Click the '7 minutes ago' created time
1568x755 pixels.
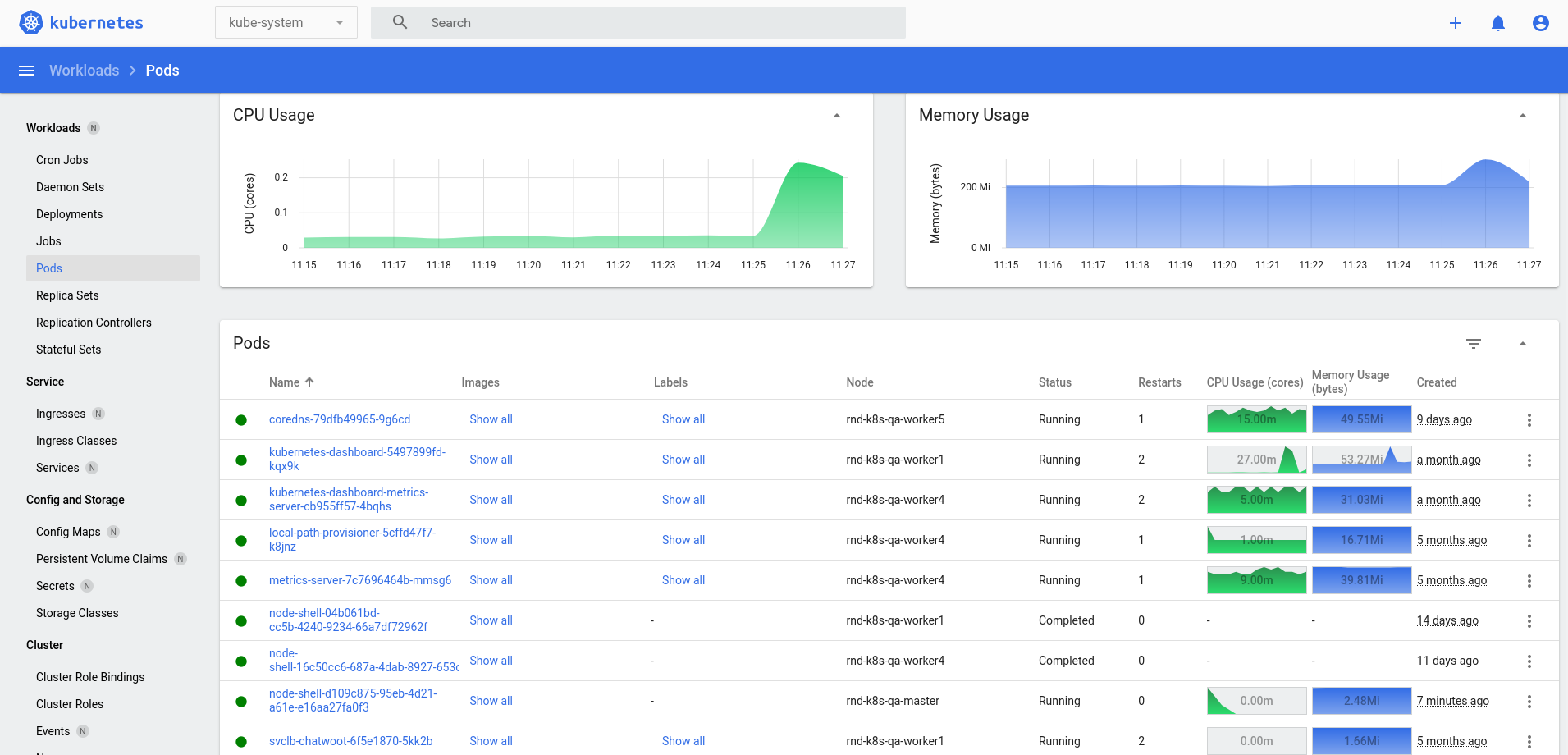tap(1452, 701)
